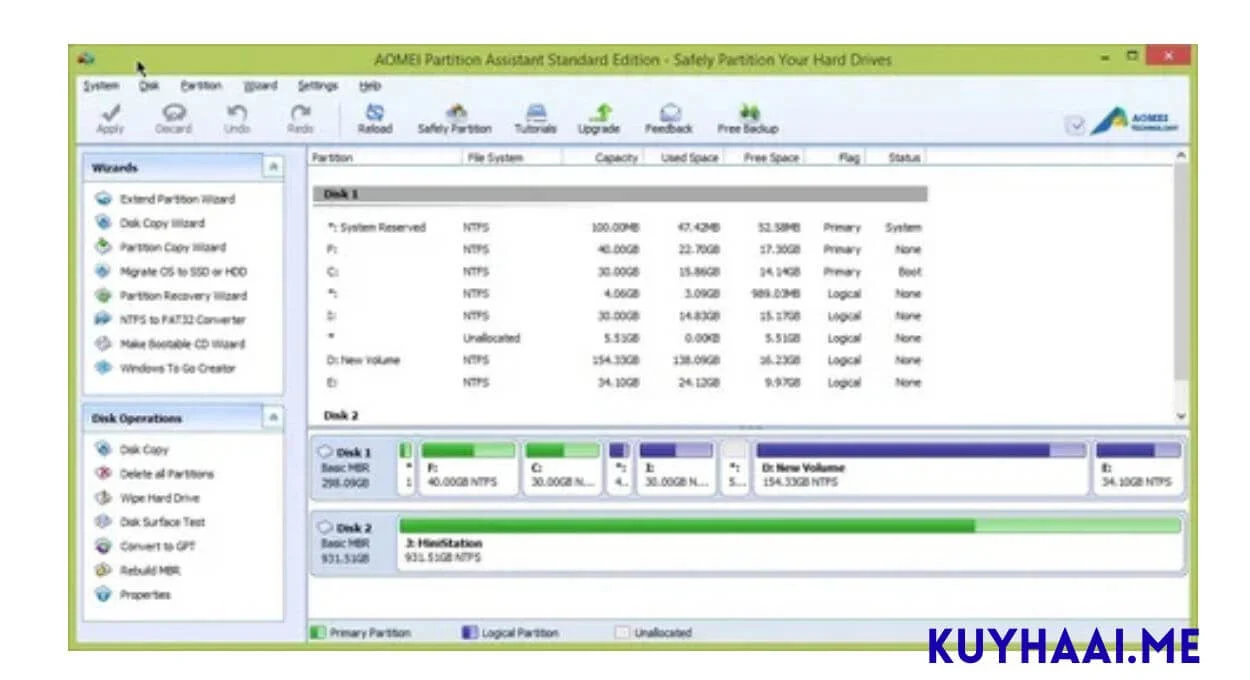Screen dimensions: 1250x680
Task: Select the E: 34.10GB NTFS partition block
Action: [x=1137, y=468]
